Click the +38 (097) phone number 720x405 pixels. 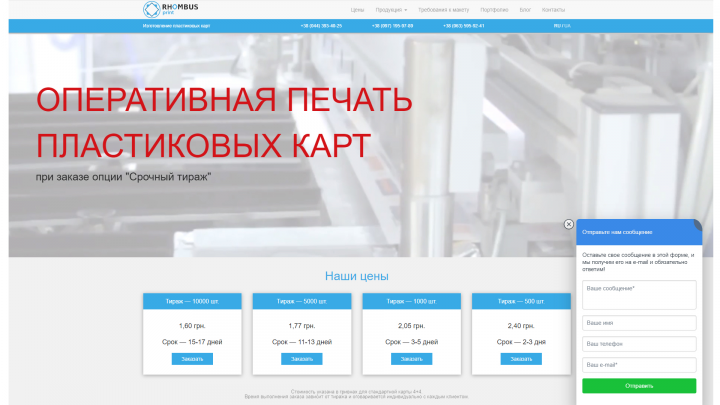[393, 26]
